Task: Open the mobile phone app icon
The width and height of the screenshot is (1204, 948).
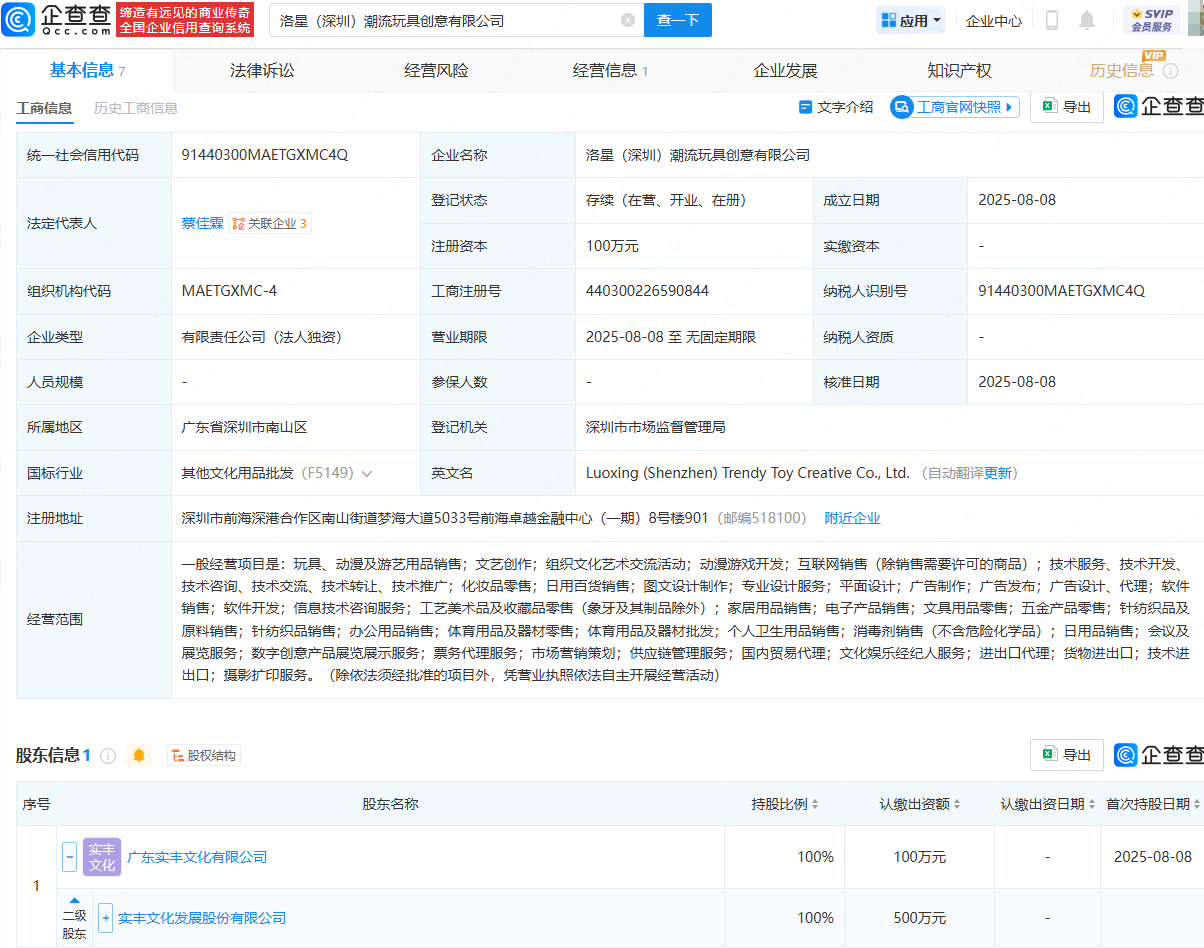Action: (x=1052, y=20)
